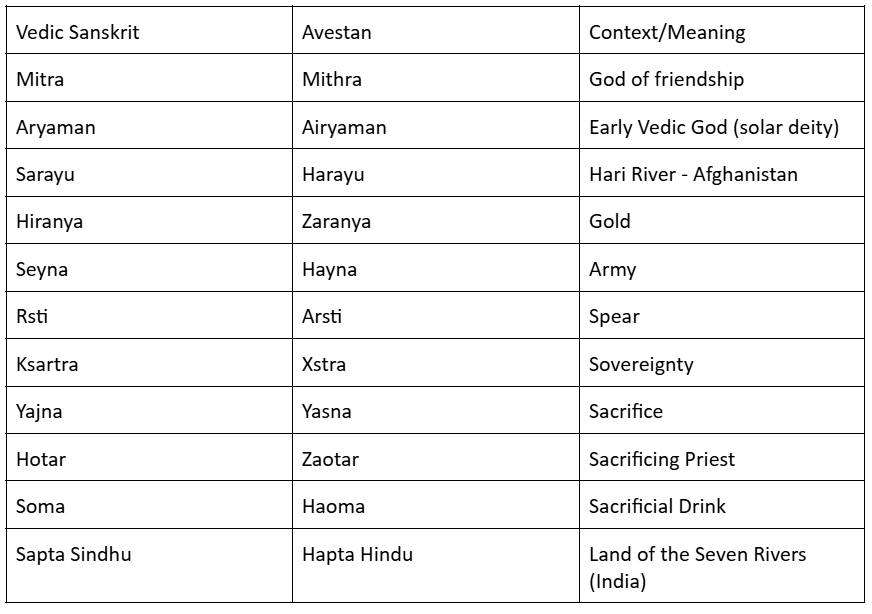872x614 pixels.
Task: Click the 'Mithra' cell
Action: click(435, 78)
